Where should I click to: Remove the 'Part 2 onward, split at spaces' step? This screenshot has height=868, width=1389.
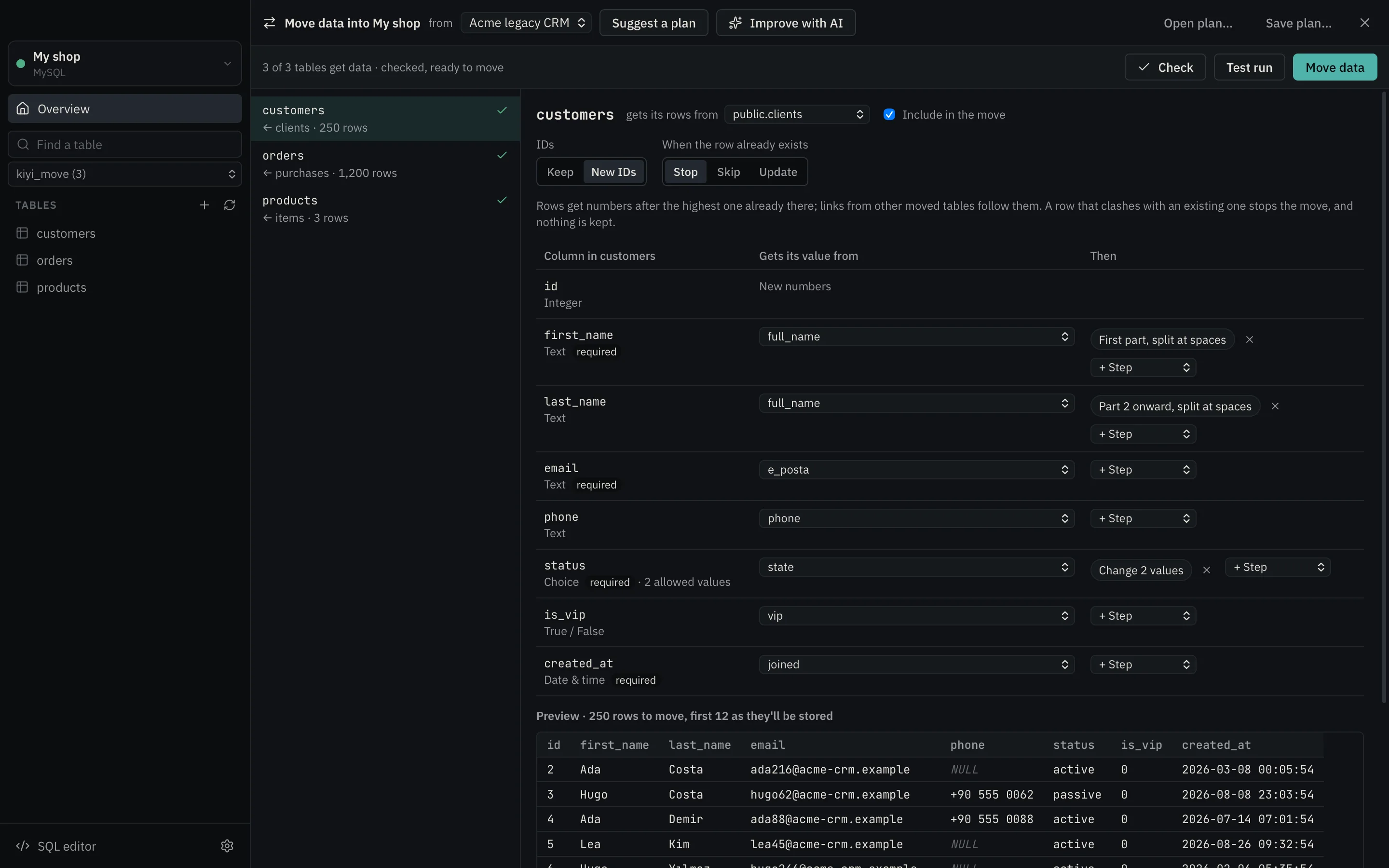[x=1275, y=406]
